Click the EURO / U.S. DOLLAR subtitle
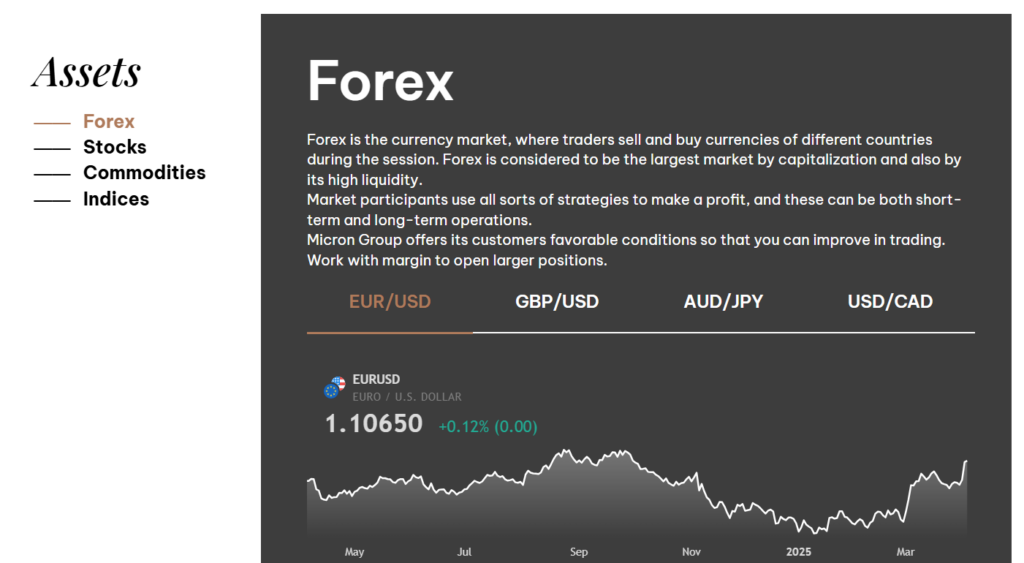 [407, 397]
